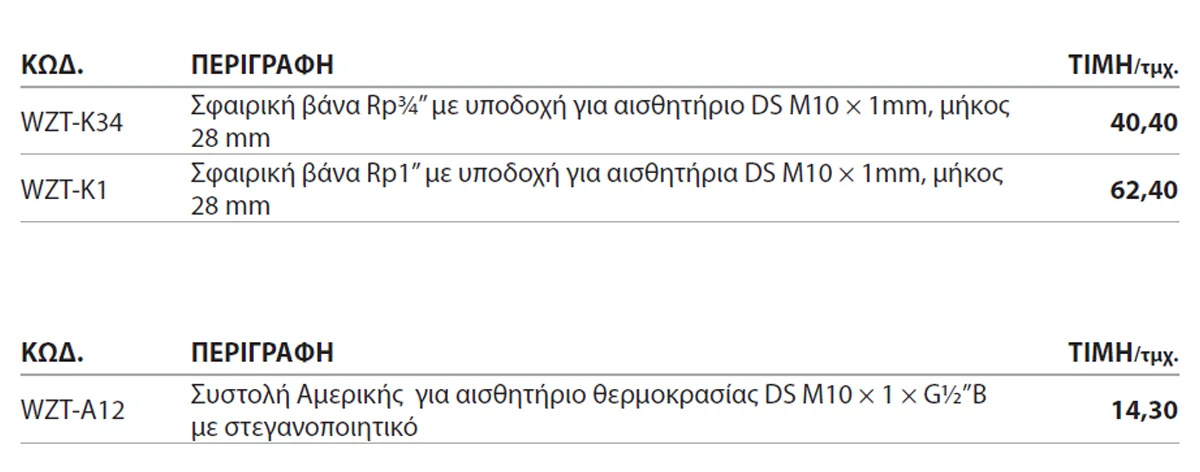Click the price 14,30

pos(1144,411)
